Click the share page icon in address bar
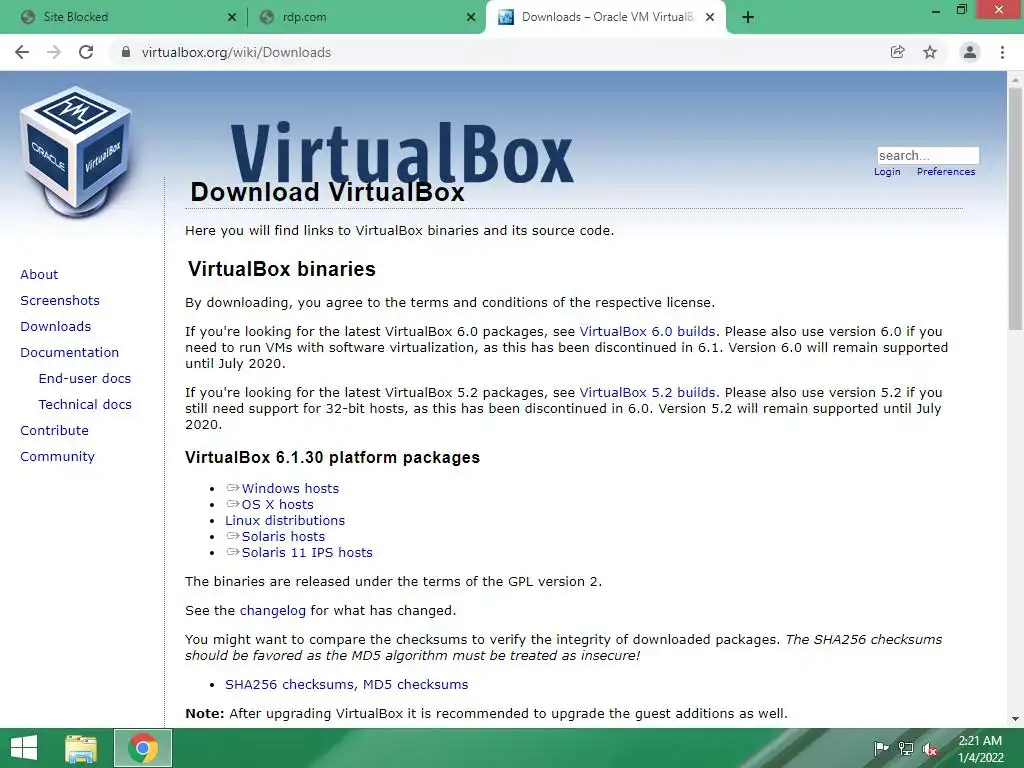Screen dimensions: 1024x768 pyautogui.click(x=898, y=52)
